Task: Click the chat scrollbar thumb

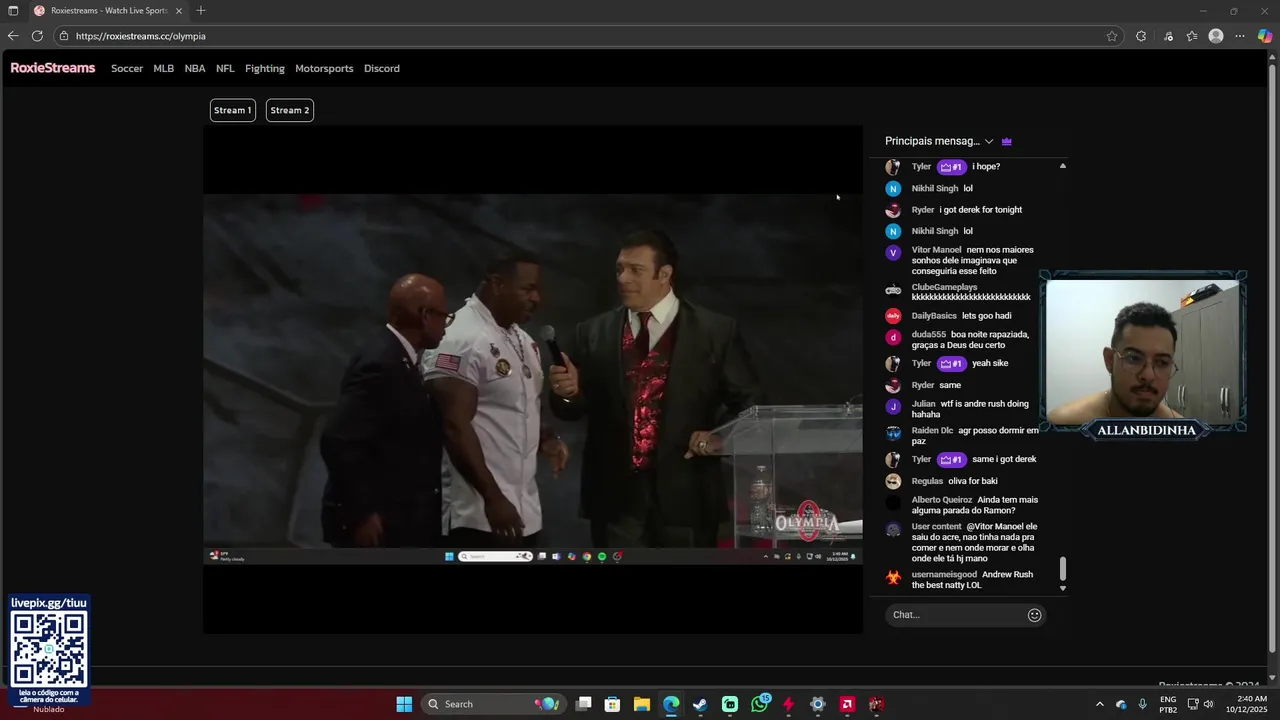Action: coord(1063,569)
